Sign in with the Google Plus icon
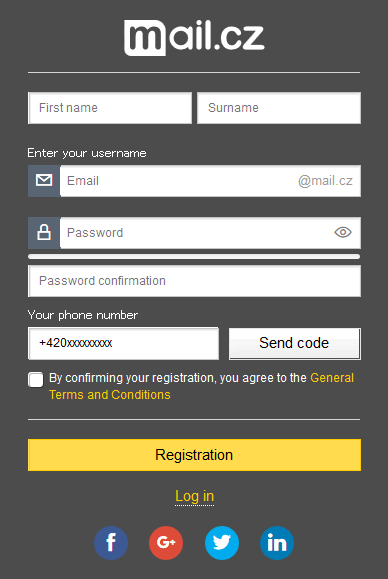388x579 pixels. pyautogui.click(x=166, y=543)
